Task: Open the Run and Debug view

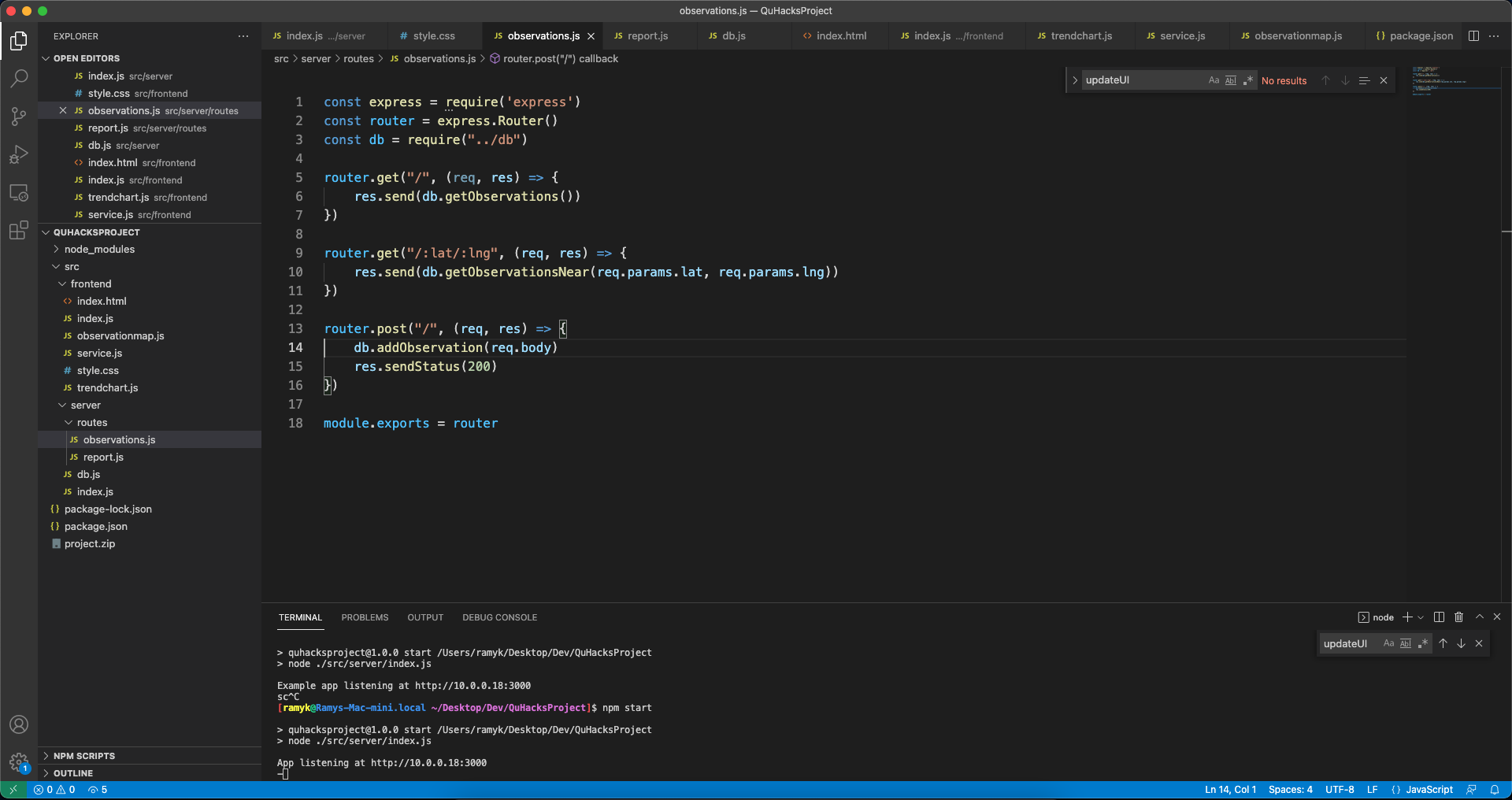Action: pos(19,154)
